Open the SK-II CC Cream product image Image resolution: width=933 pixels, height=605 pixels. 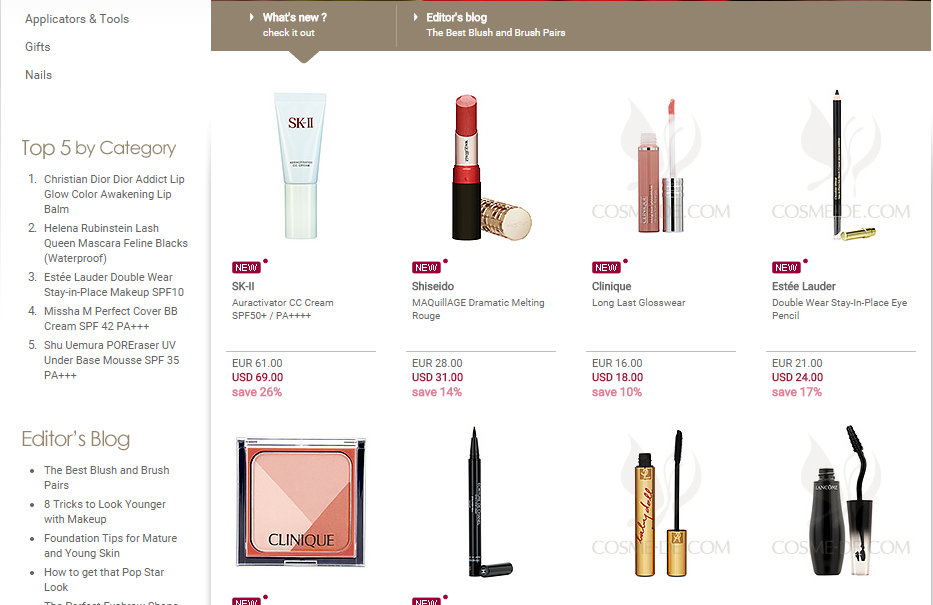[x=300, y=165]
